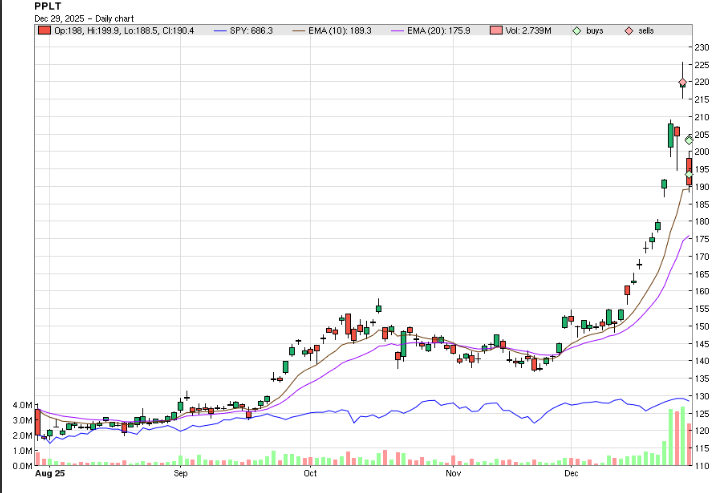The image size is (723, 493).
Task: Click the "buys" legend label
Action: coord(595,31)
